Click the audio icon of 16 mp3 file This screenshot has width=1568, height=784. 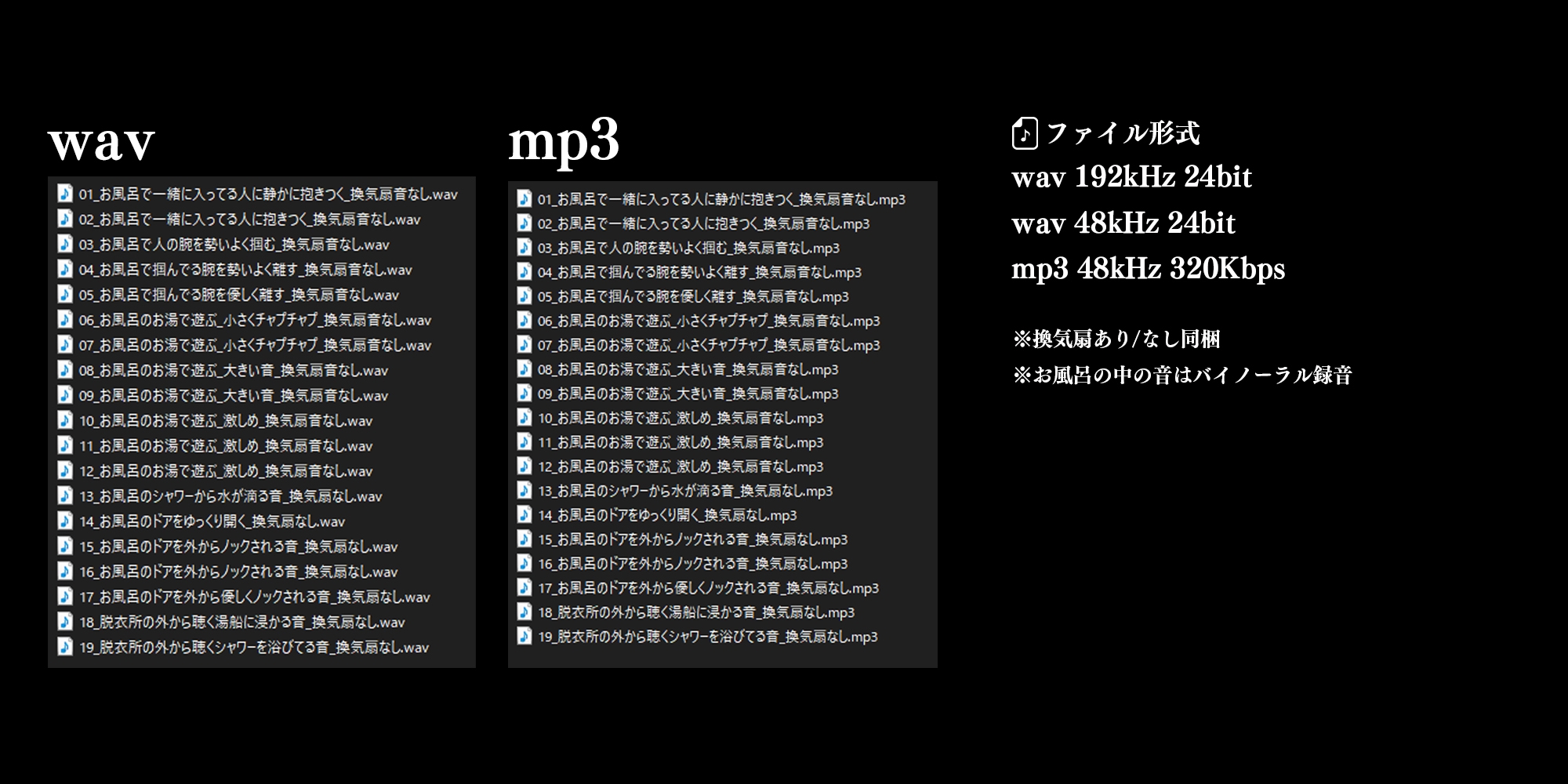coord(524,564)
